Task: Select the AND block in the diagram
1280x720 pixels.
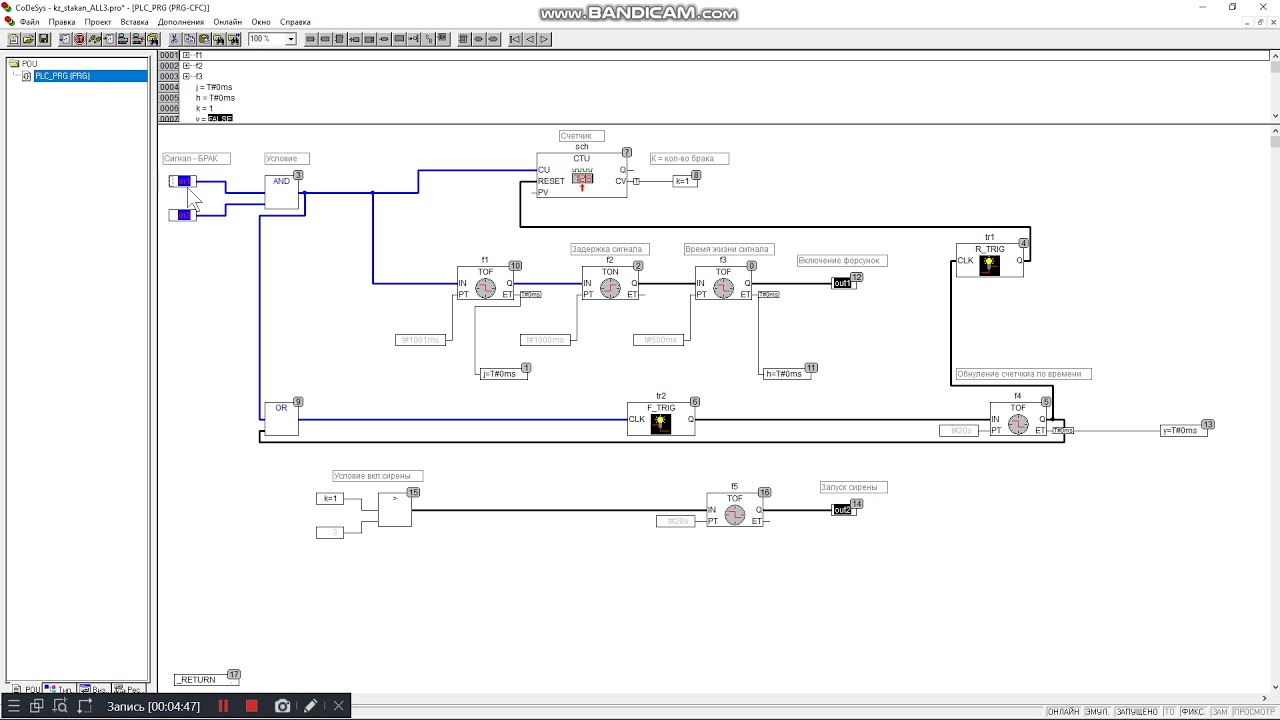Action: 281,192
